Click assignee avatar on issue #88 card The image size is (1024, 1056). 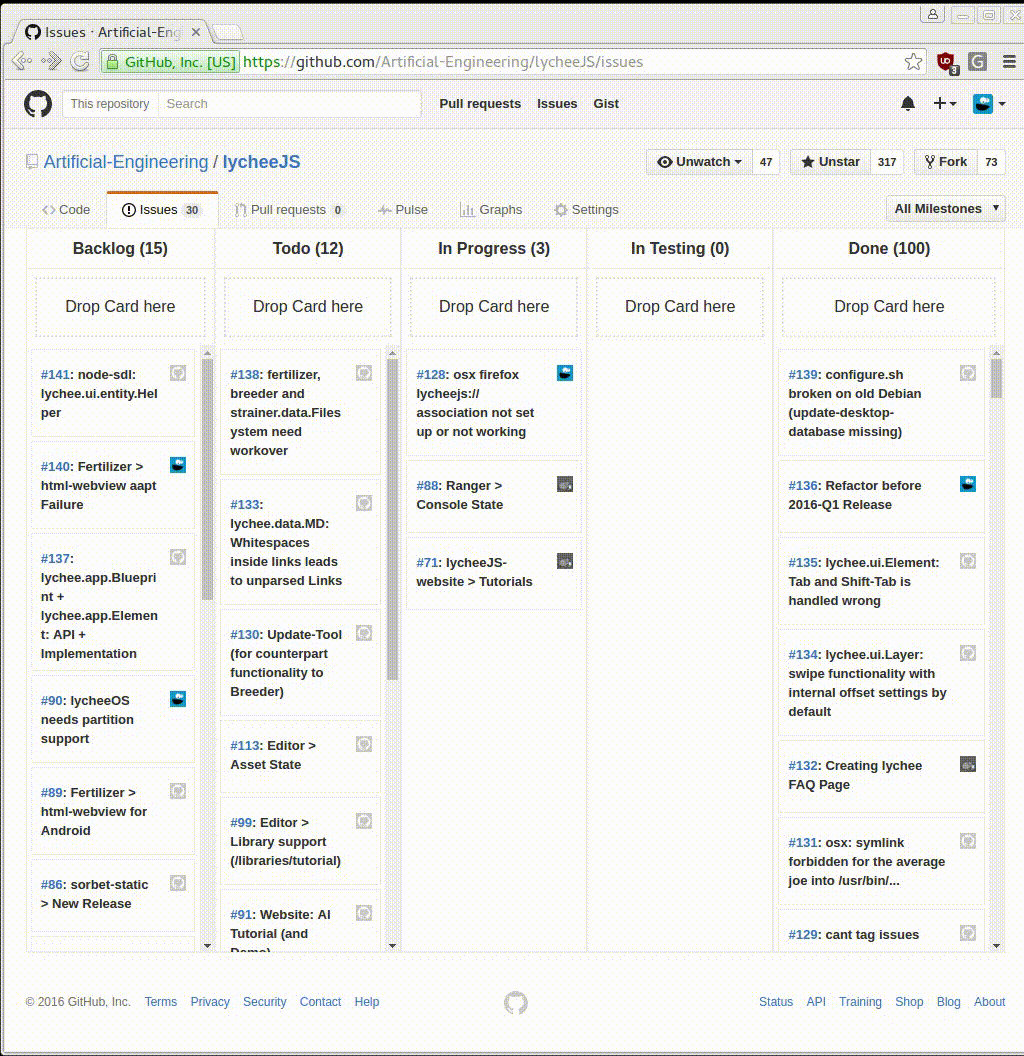pyautogui.click(x=565, y=484)
